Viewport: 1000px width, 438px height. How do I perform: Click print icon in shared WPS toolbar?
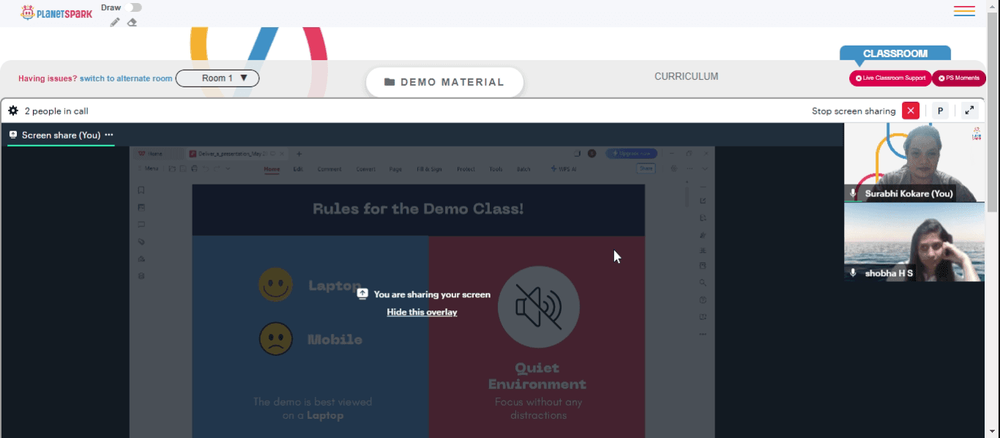click(x=194, y=169)
